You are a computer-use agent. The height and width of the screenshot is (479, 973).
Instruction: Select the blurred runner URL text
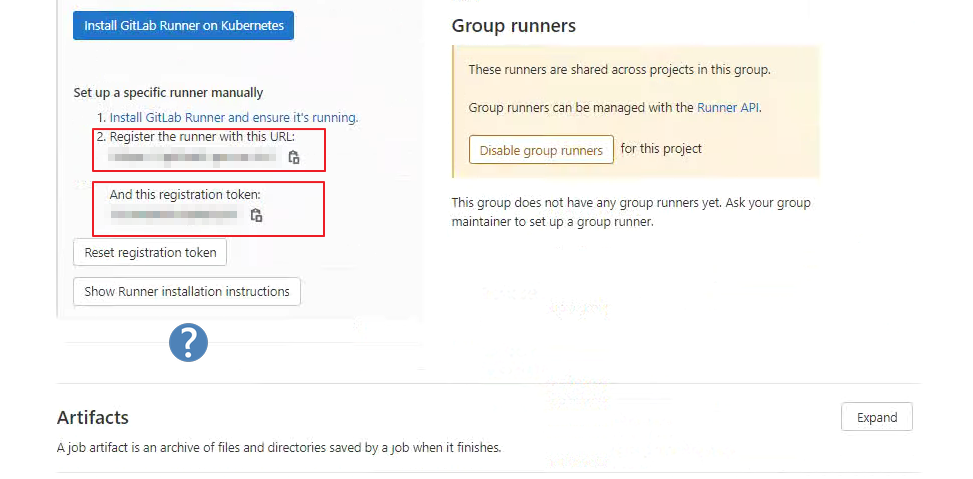[193, 156]
